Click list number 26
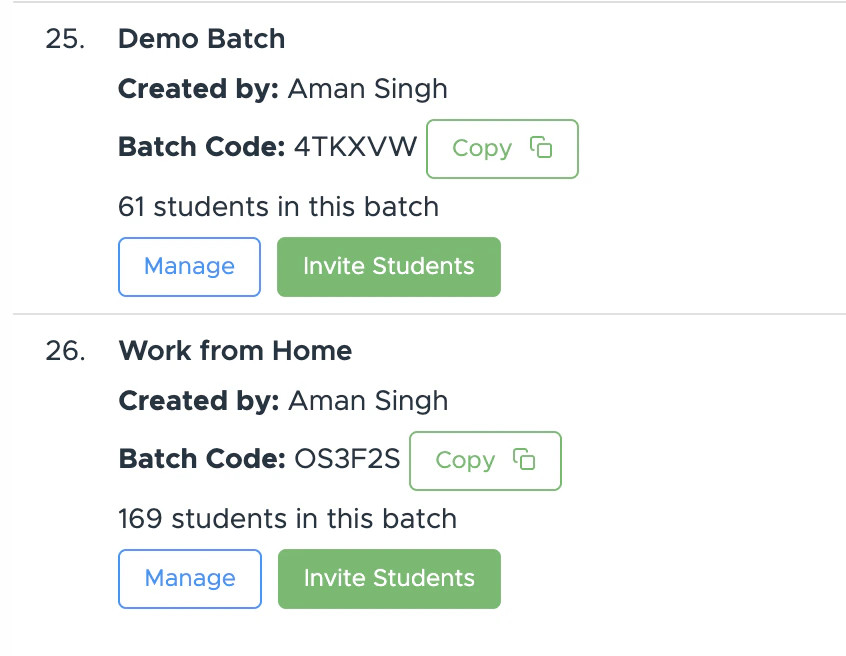This screenshot has height=656, width=846. (x=65, y=351)
